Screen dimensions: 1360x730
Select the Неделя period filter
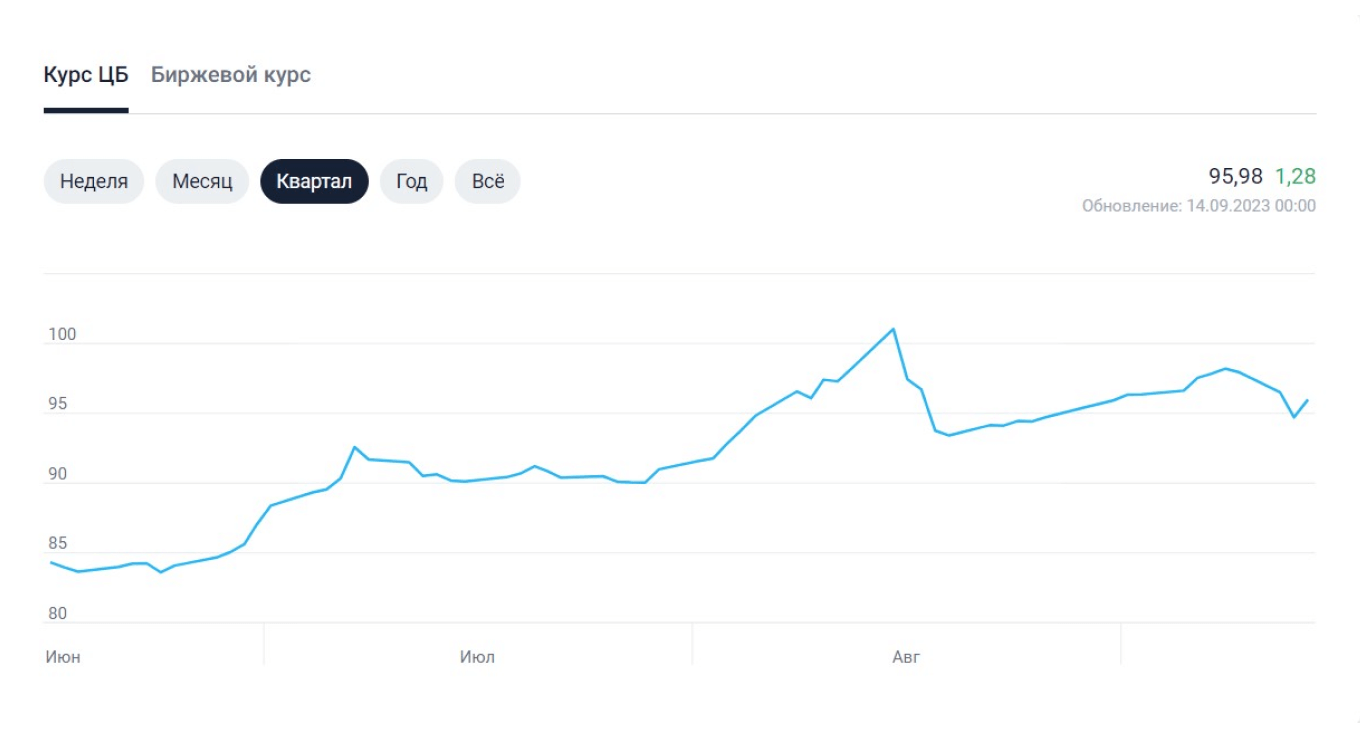(94, 181)
